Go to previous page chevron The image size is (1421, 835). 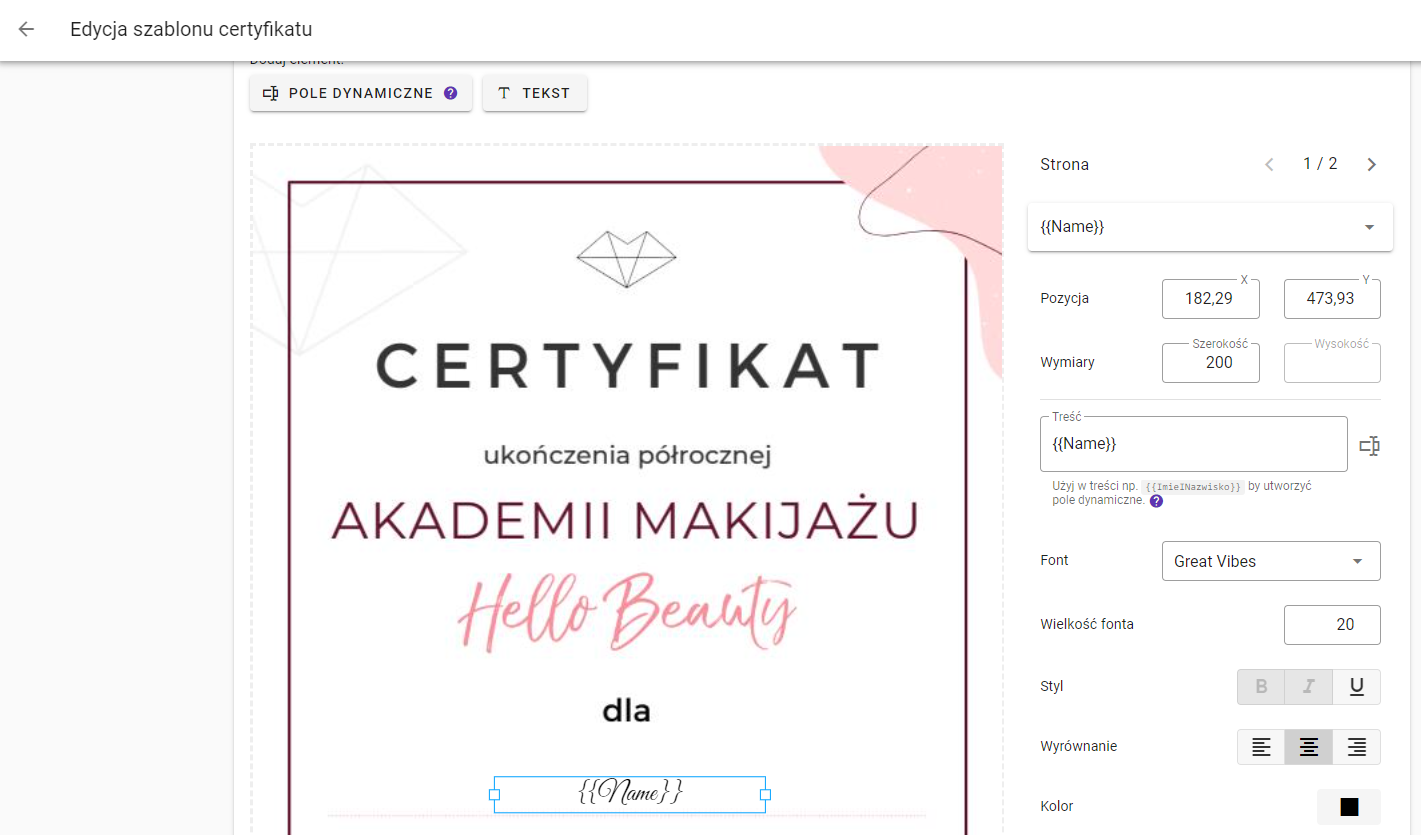pos(1269,165)
